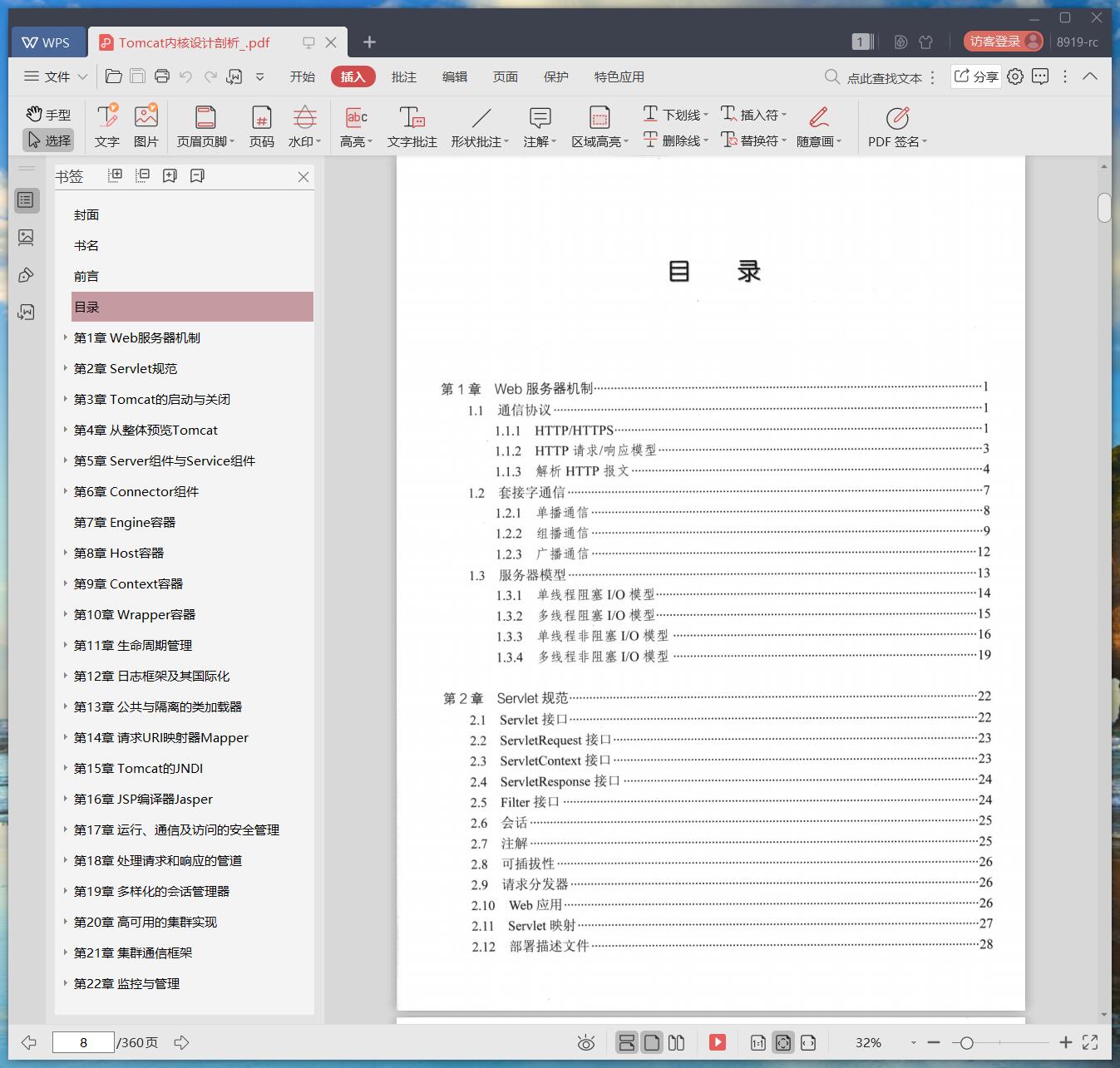Open bookmarks panel icon in sidebar
This screenshot has width=1120, height=1068.
(26, 200)
